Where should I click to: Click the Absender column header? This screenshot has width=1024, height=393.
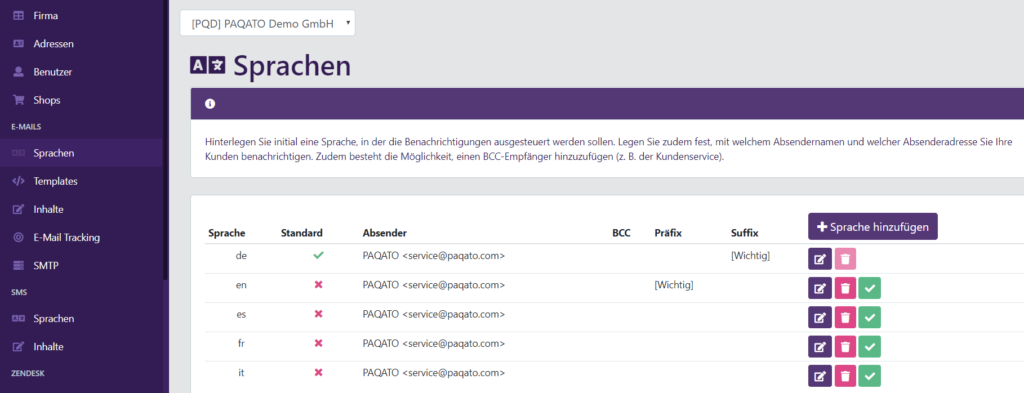click(385, 233)
